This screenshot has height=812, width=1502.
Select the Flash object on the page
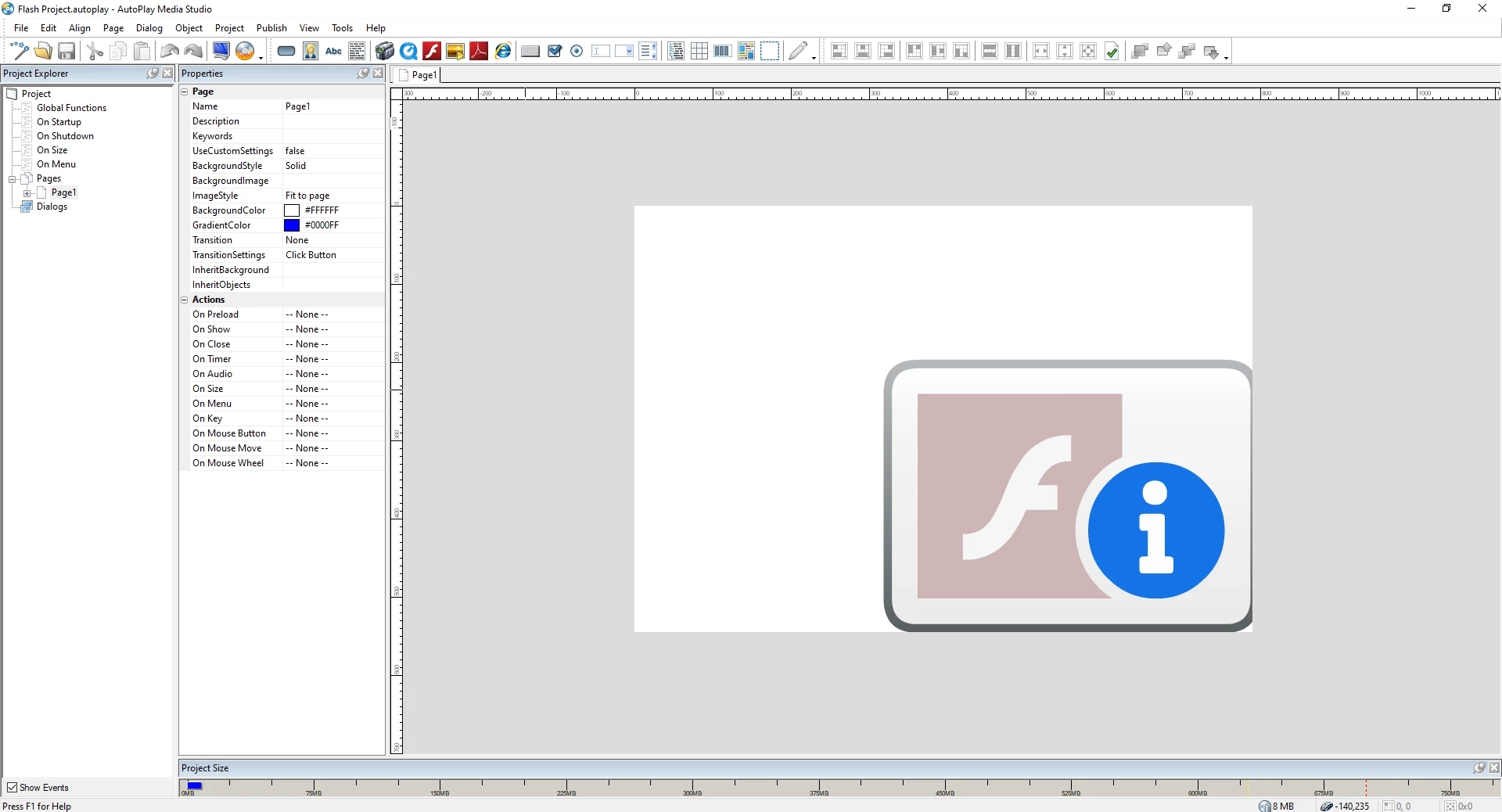[x=1068, y=496]
